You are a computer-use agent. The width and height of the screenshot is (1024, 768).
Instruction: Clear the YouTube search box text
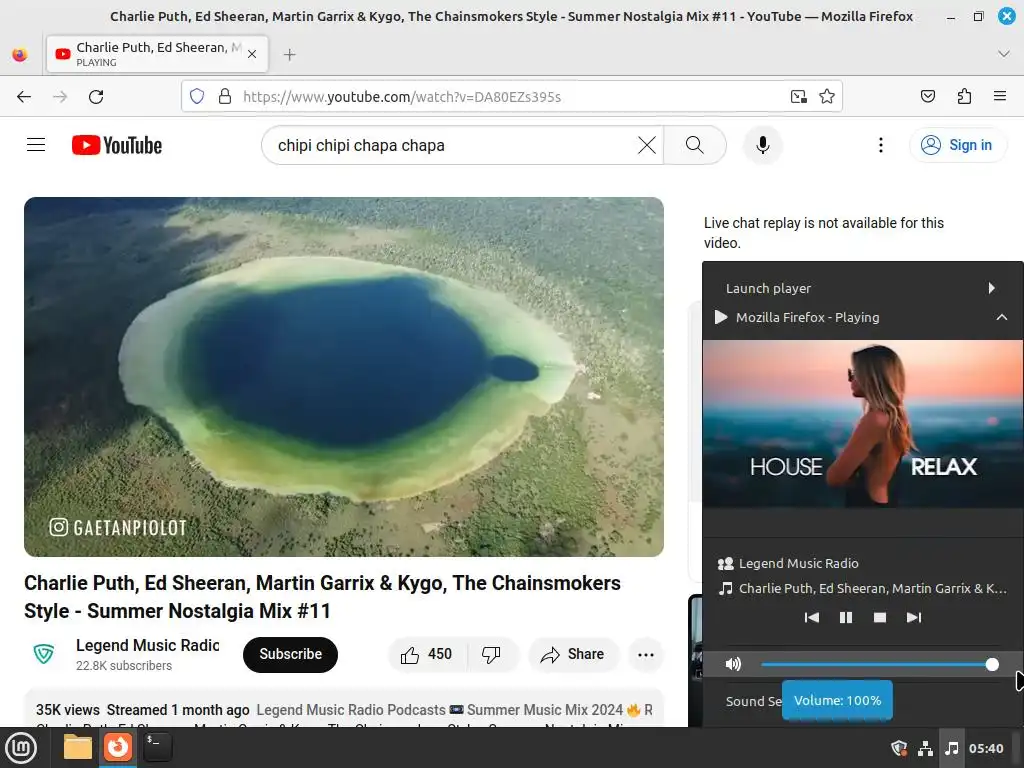(x=647, y=145)
